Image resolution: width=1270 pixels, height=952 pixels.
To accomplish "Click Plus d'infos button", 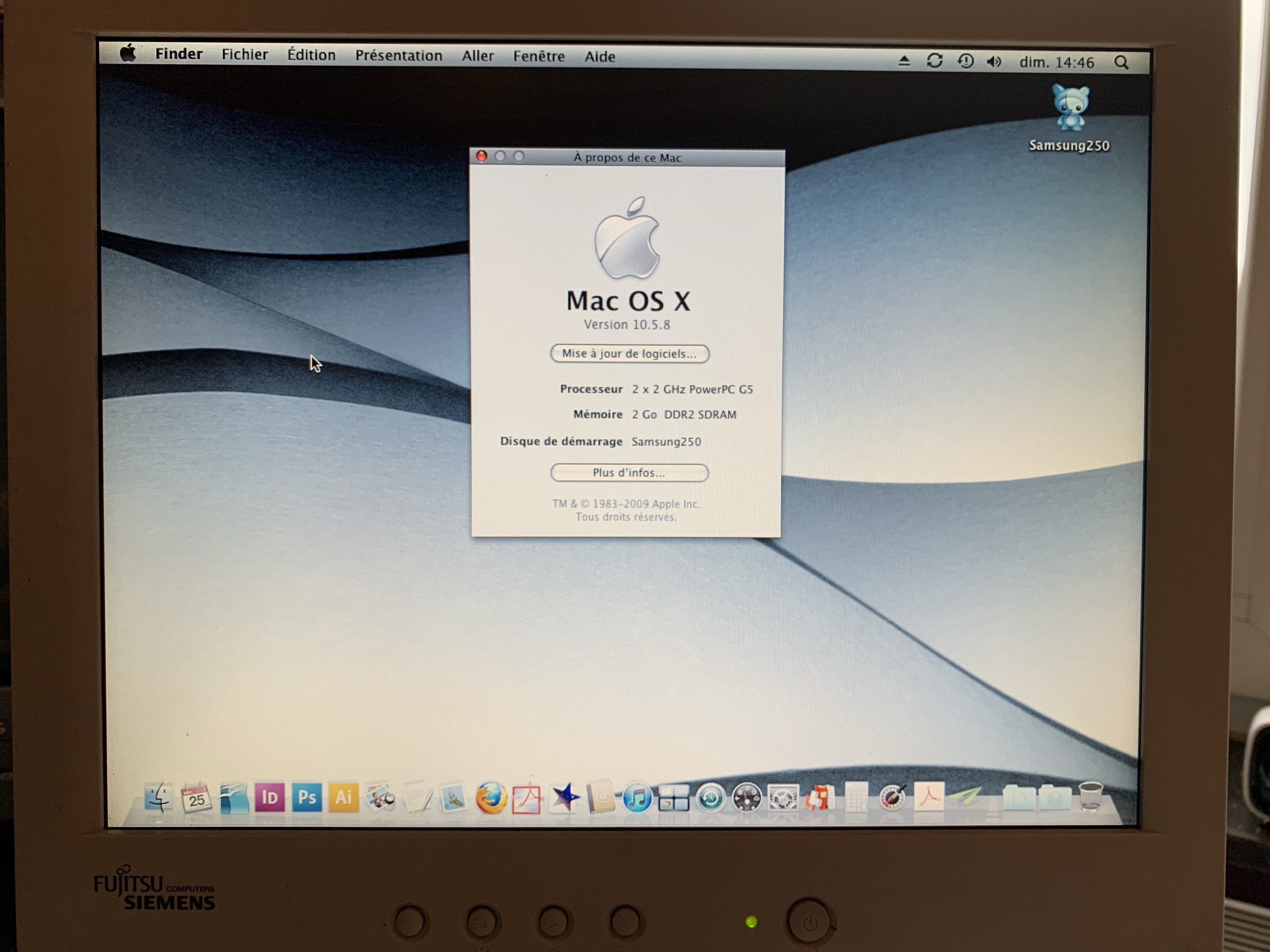I will 629,472.
